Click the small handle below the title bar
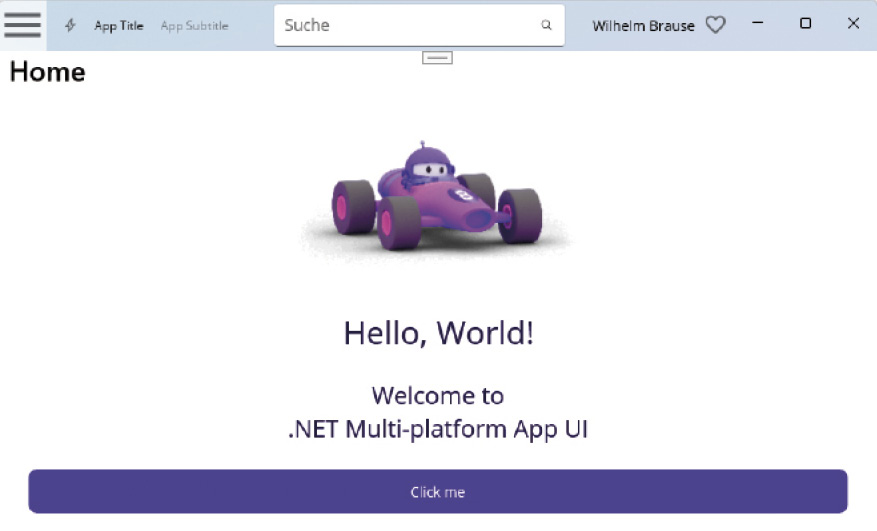 [x=437, y=58]
